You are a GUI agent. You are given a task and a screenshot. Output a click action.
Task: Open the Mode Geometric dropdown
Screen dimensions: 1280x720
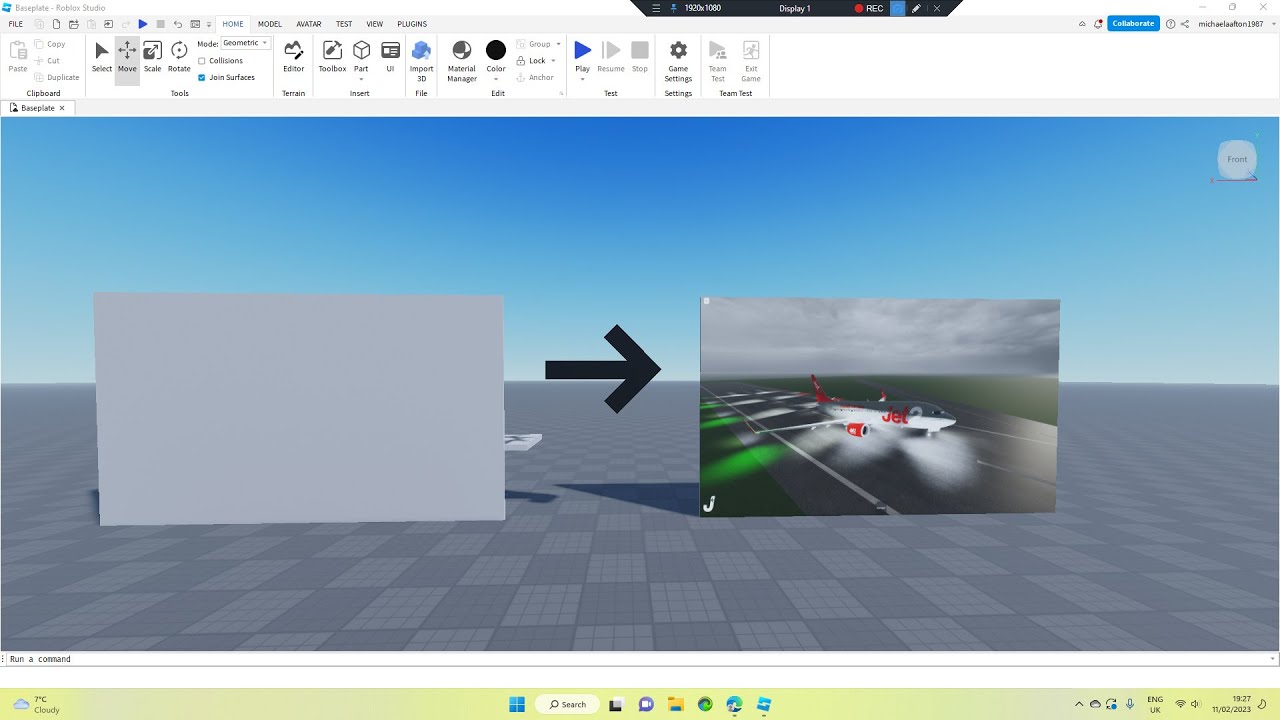pos(245,43)
